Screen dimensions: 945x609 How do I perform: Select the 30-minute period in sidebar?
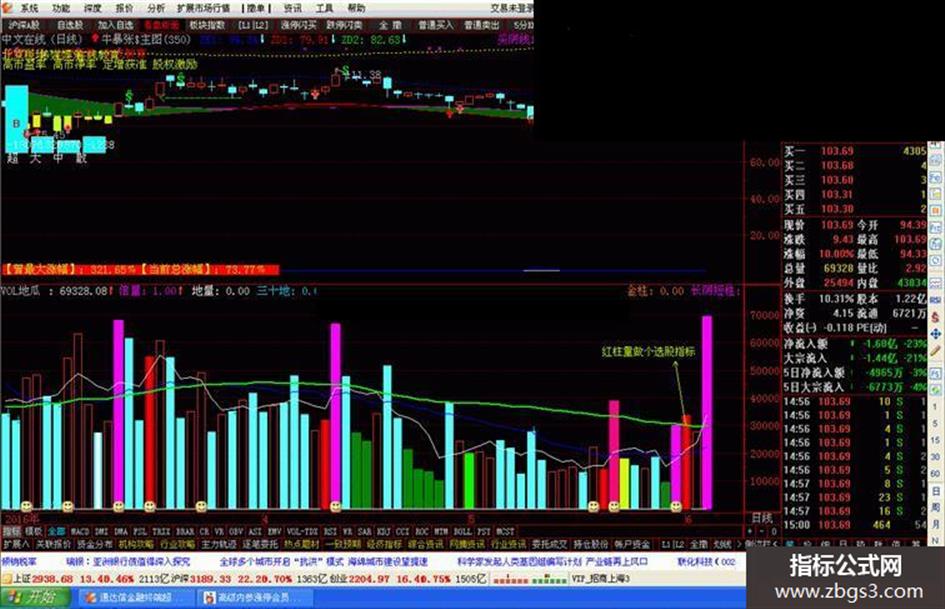[x=935, y=457]
